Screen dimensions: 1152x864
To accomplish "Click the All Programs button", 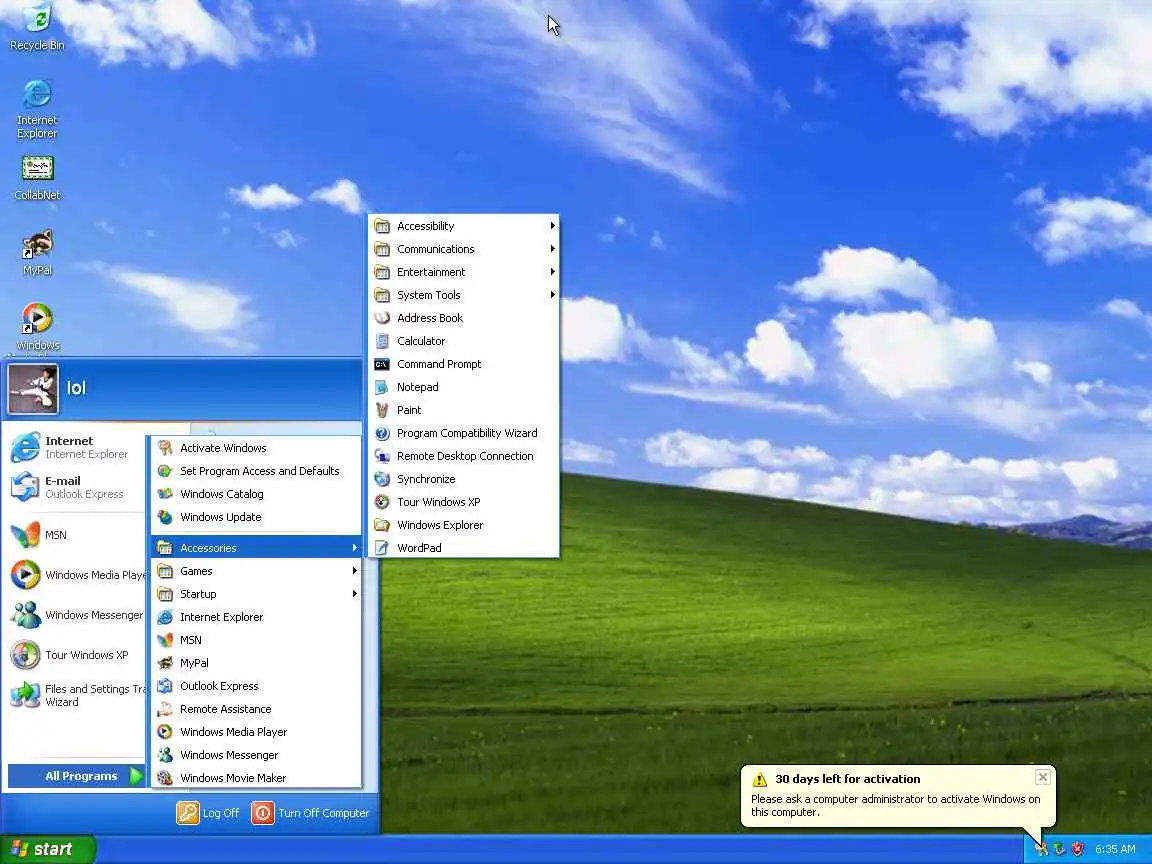I will [x=76, y=776].
